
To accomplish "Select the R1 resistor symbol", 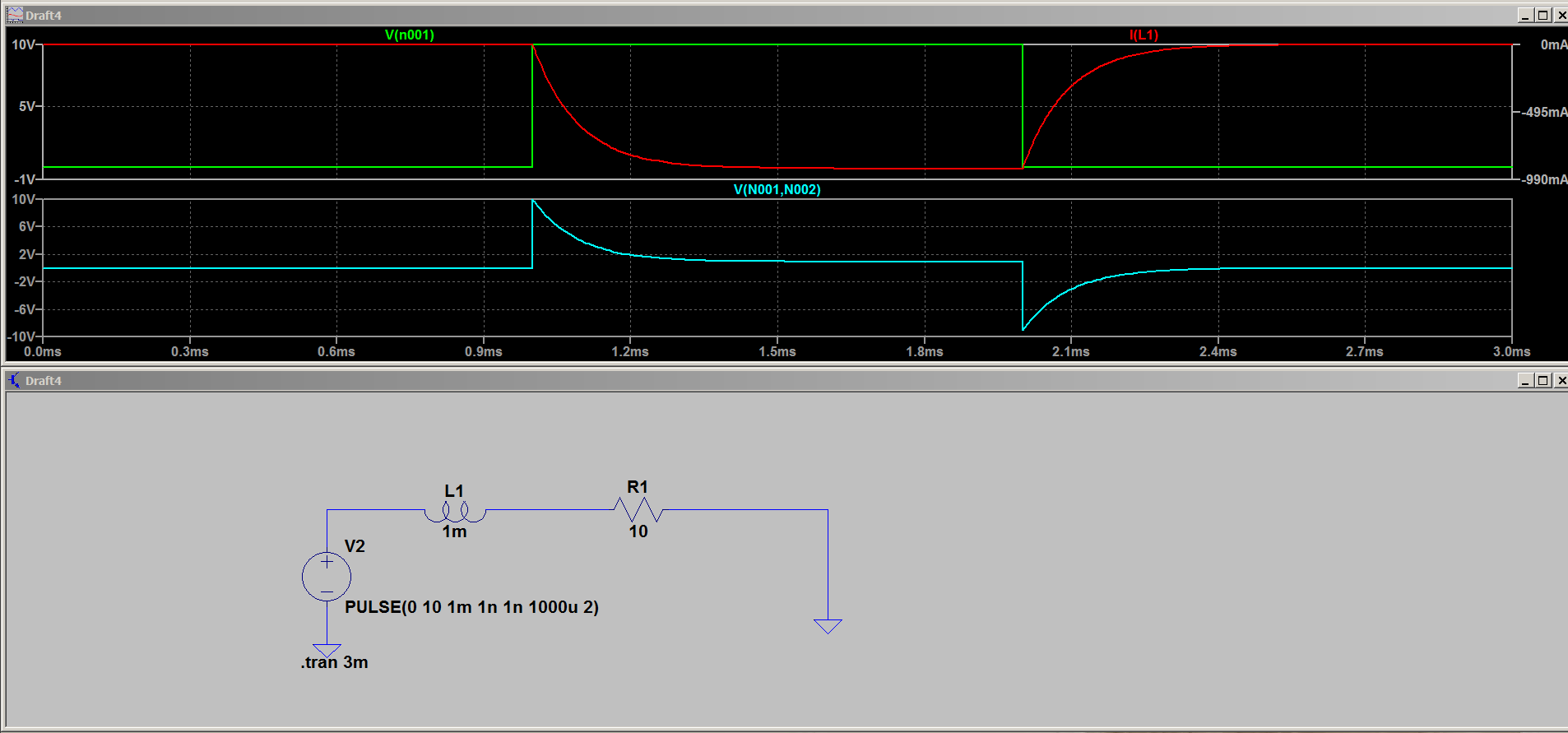I will click(x=638, y=510).
